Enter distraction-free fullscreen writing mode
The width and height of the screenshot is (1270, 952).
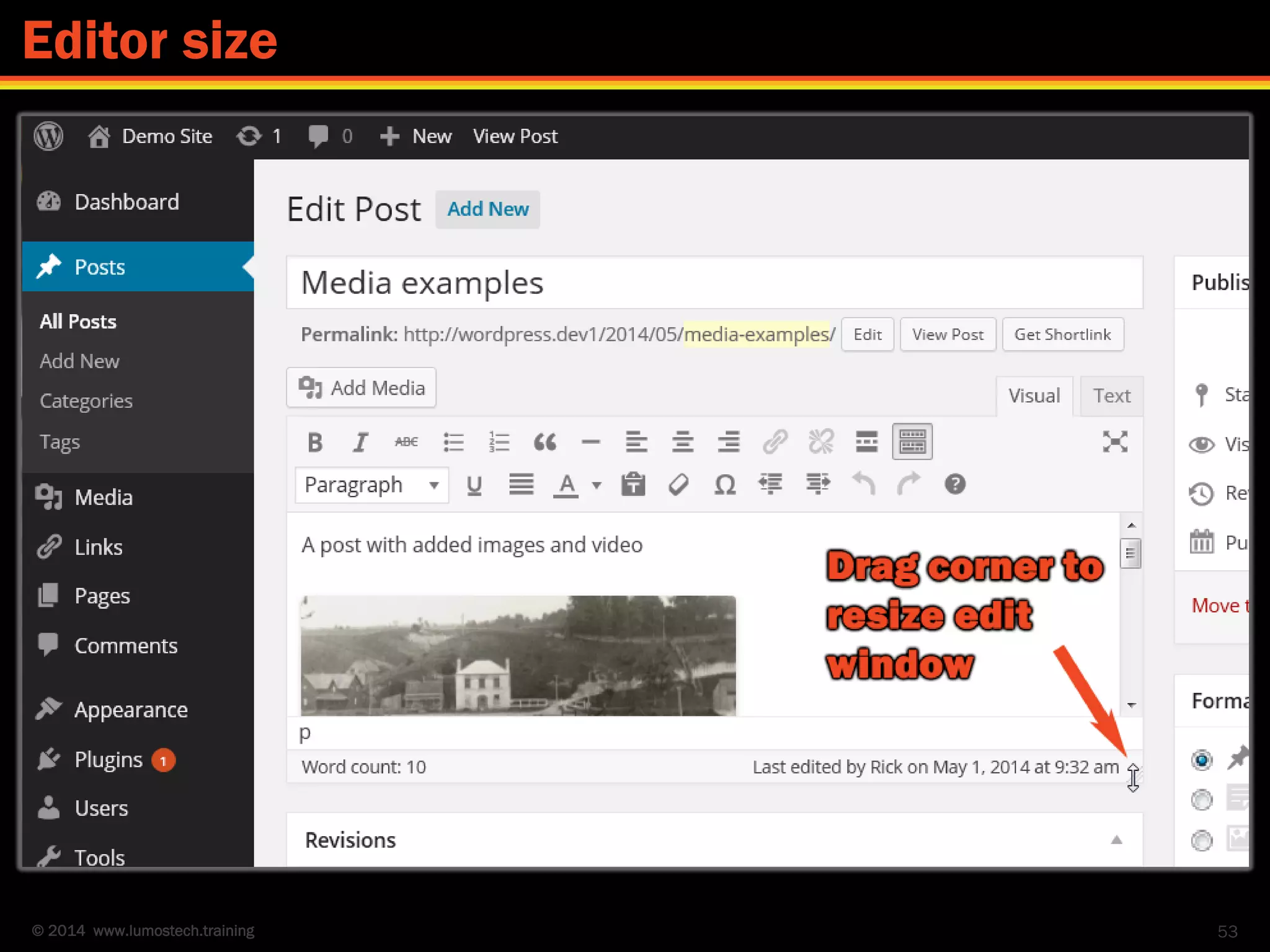(1114, 442)
